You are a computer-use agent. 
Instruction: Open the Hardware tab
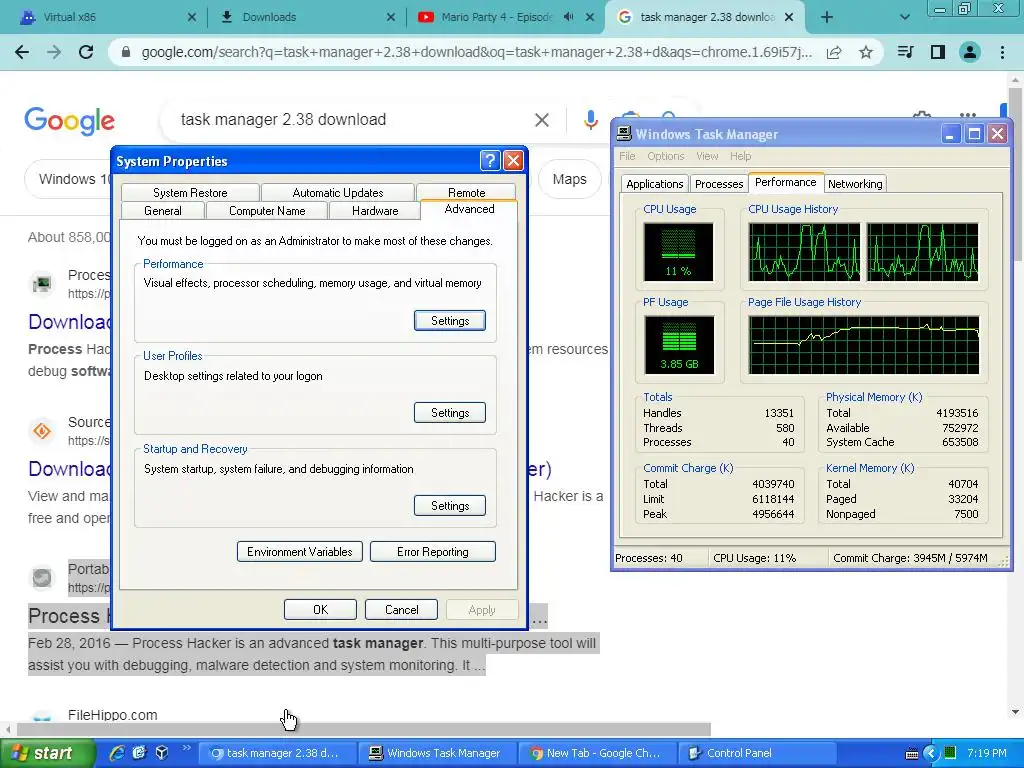tap(375, 211)
